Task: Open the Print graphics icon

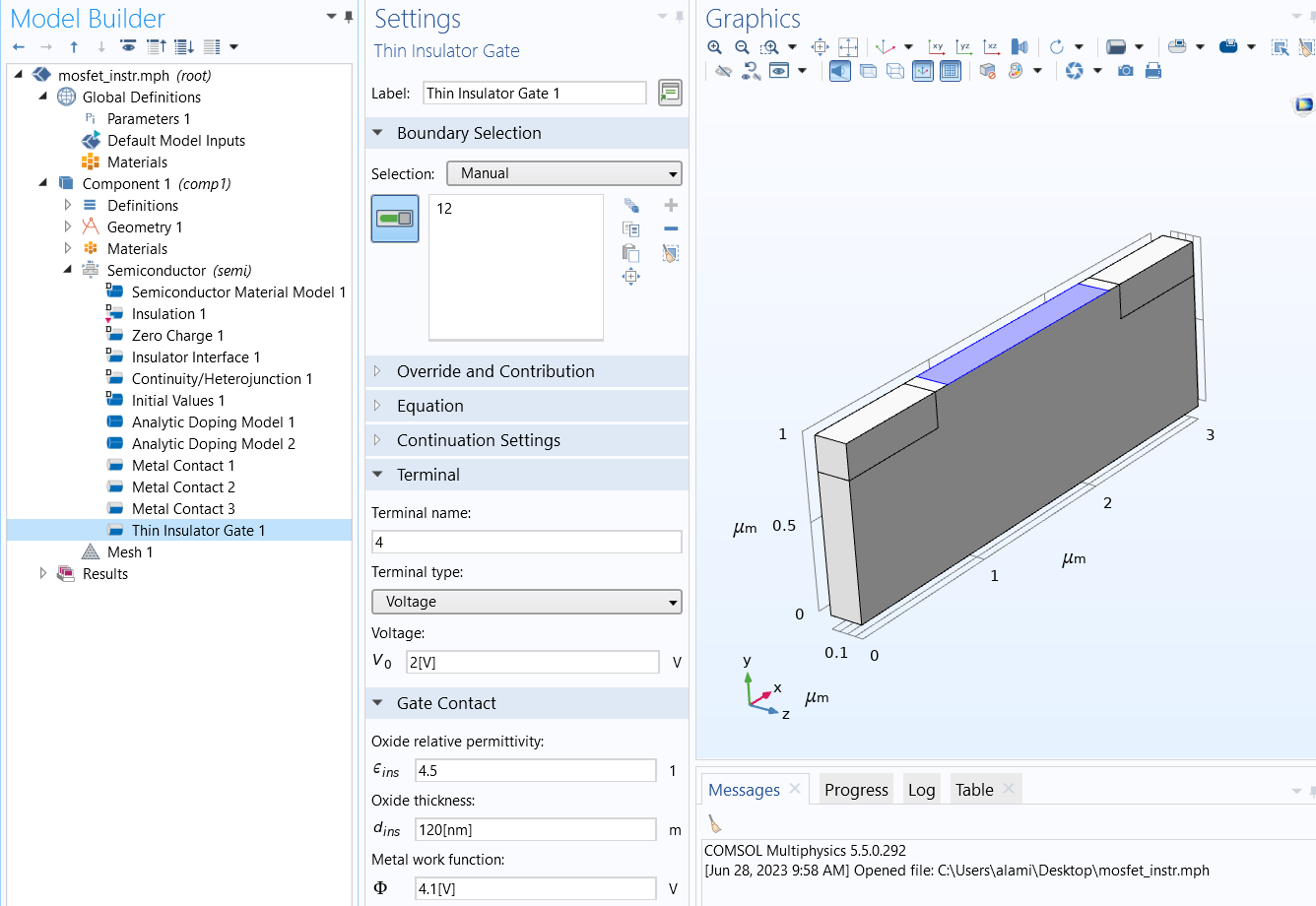Action: 1152,70
